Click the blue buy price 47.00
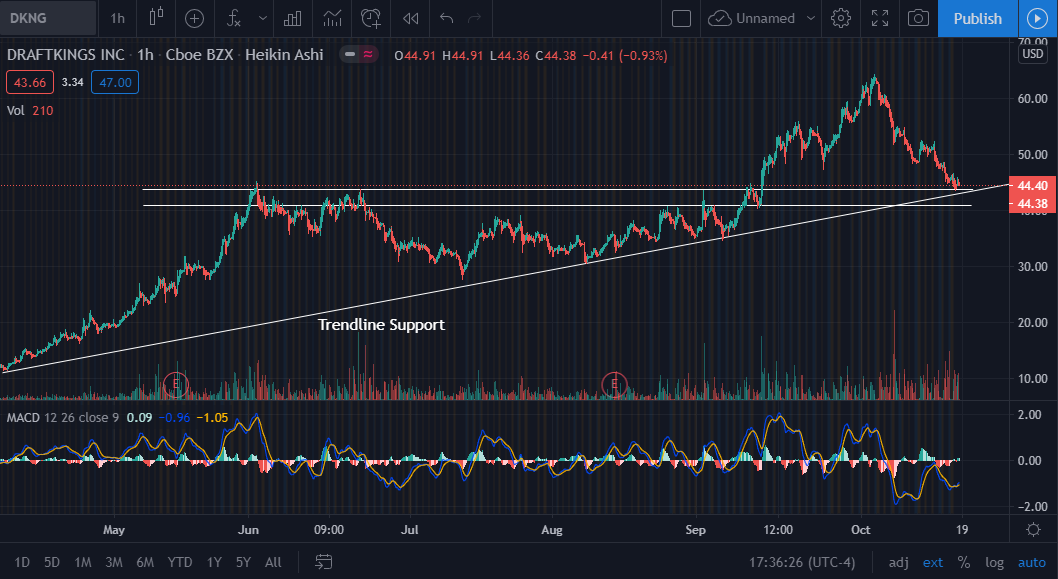Screen dimensions: 1058x579 (115, 82)
